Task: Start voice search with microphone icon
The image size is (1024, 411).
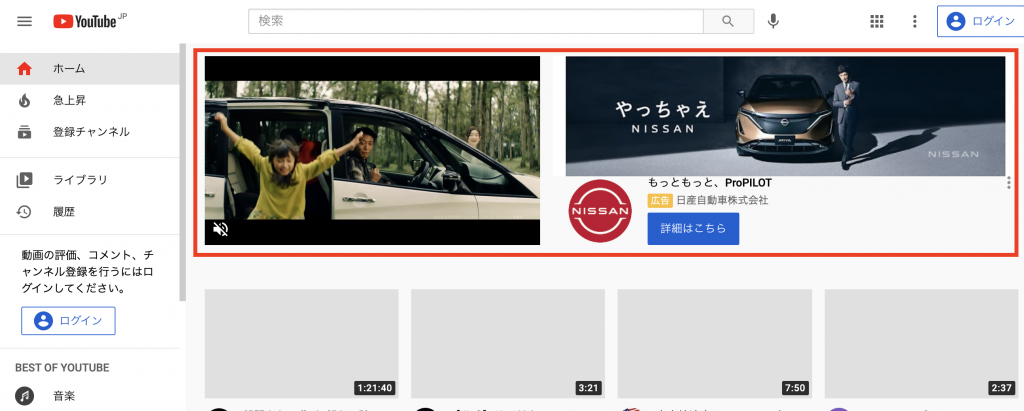Action: [773, 22]
